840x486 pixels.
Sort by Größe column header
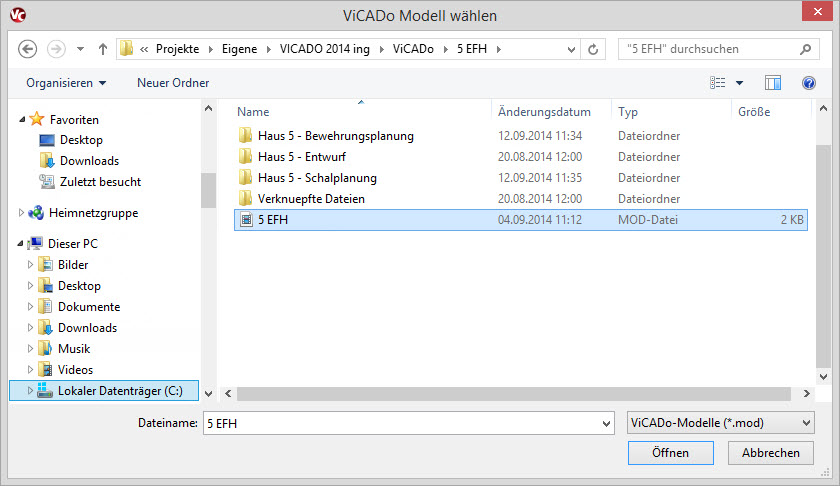click(x=754, y=112)
